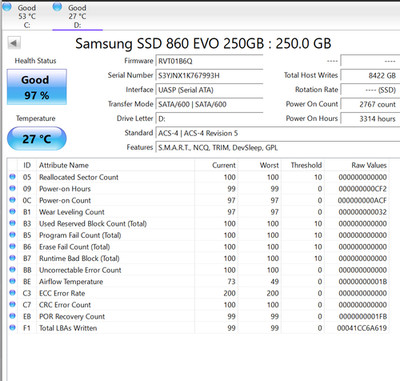
Task: Select the C: drive tab at 53 °C
Action: click(x=27, y=16)
